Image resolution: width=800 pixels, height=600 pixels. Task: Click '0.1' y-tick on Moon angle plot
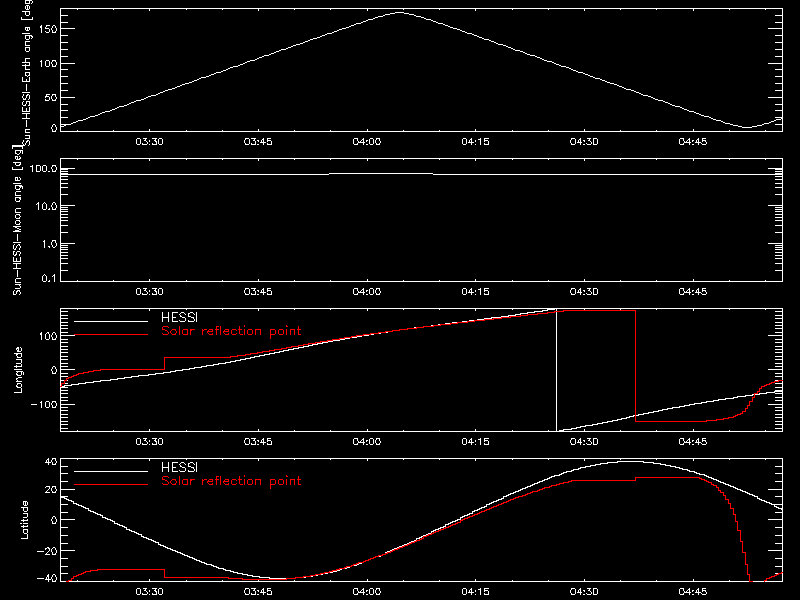point(49,279)
